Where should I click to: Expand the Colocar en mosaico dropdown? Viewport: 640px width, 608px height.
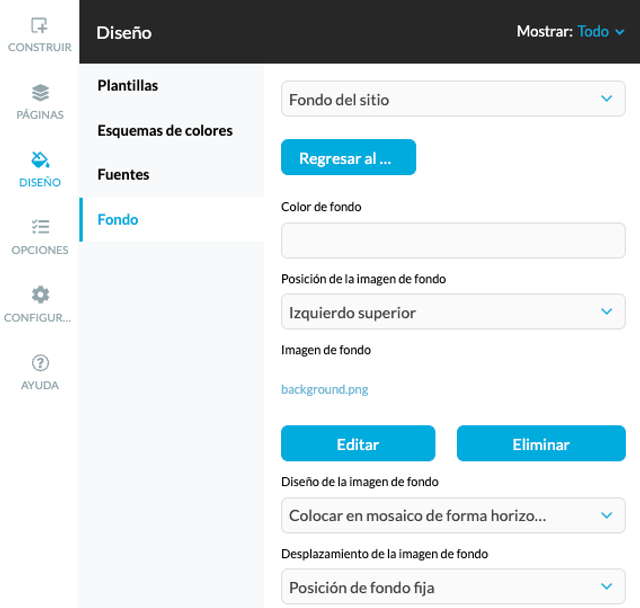[x=453, y=515]
